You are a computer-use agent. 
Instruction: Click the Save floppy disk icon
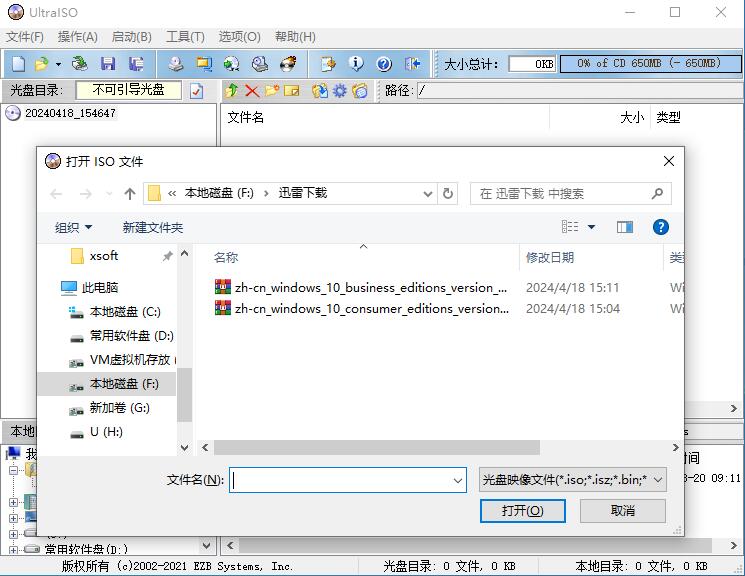pos(108,64)
